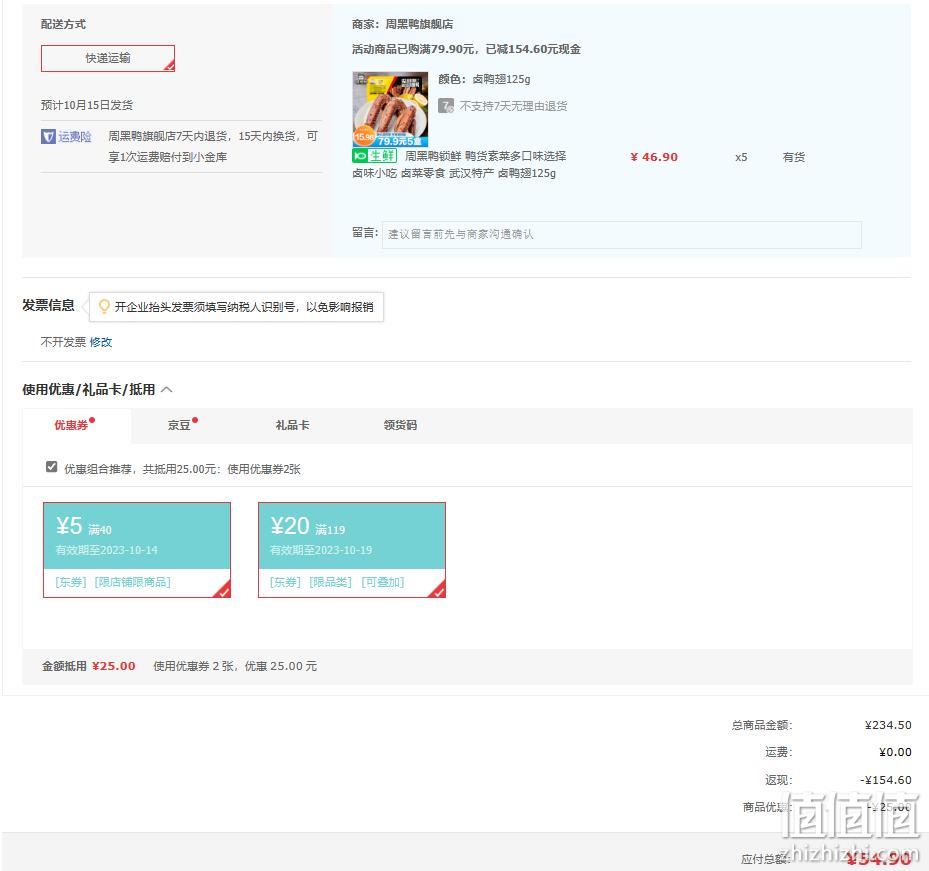The width and height of the screenshot is (929, 871).
Task: Open the 周黑鸭锁鲜 product title link
Action: [459, 165]
